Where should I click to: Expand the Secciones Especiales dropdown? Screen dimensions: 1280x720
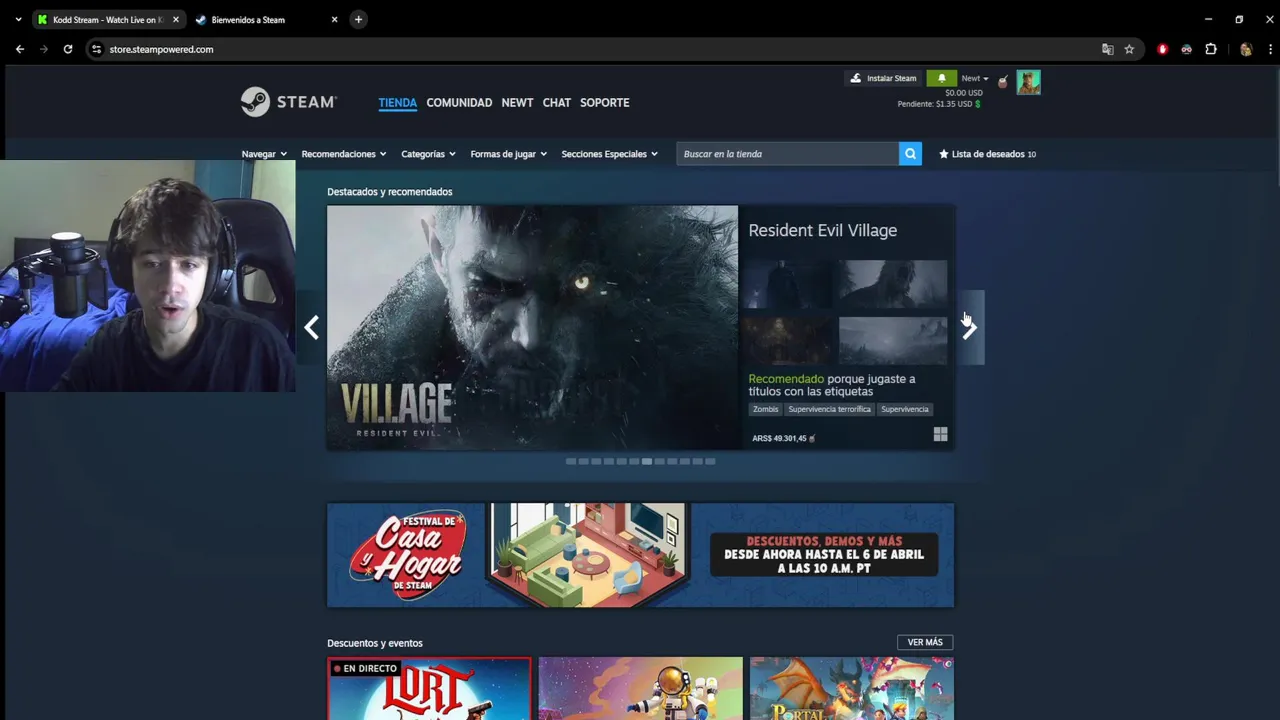pos(609,154)
